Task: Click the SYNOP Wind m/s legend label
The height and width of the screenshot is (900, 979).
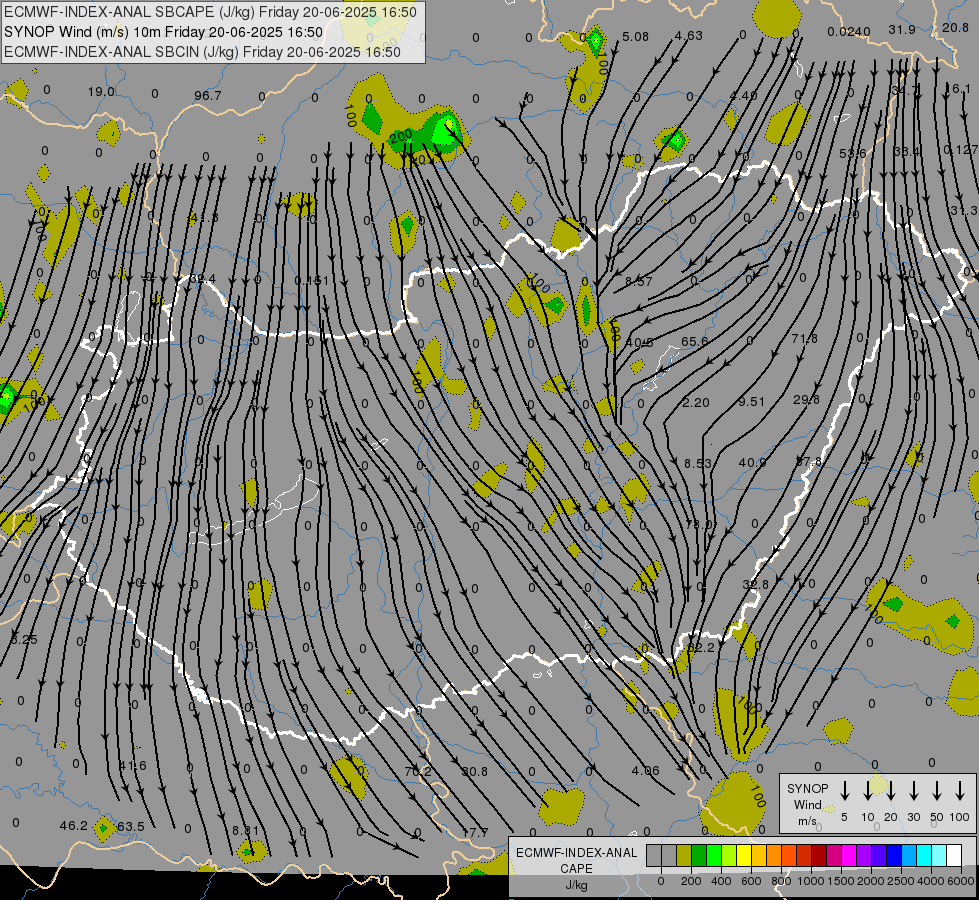Action: pos(807,804)
